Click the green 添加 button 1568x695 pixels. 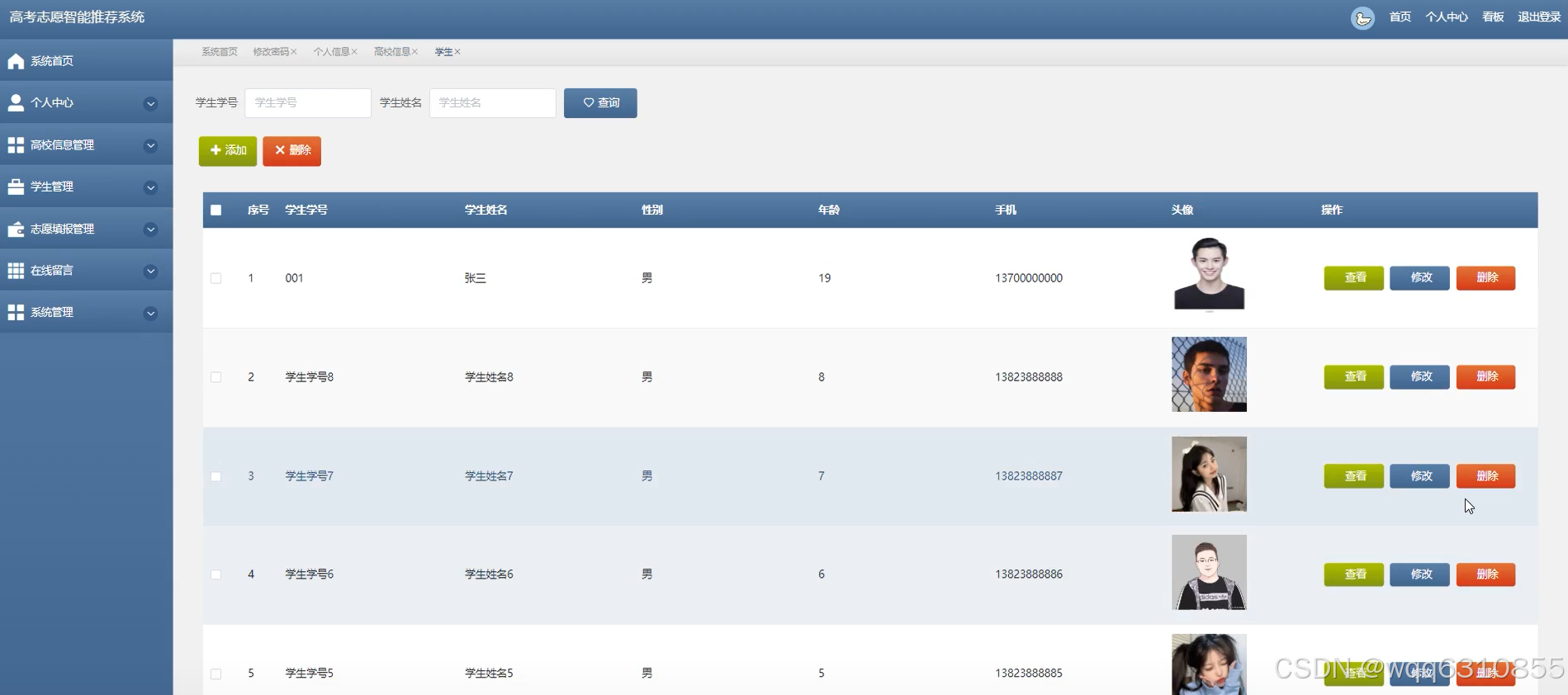(x=228, y=151)
